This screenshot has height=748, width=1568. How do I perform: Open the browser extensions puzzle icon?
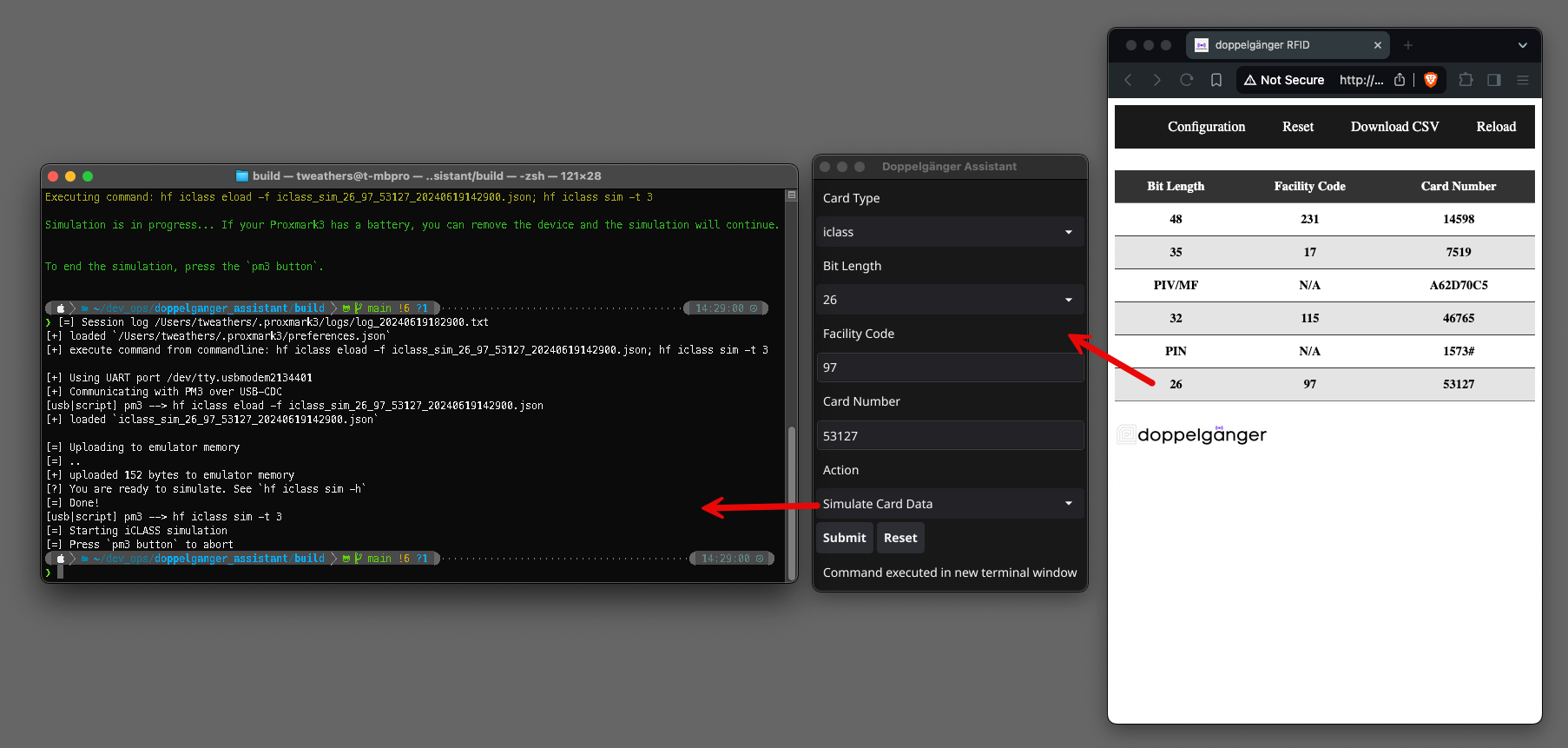pyautogui.click(x=1466, y=80)
